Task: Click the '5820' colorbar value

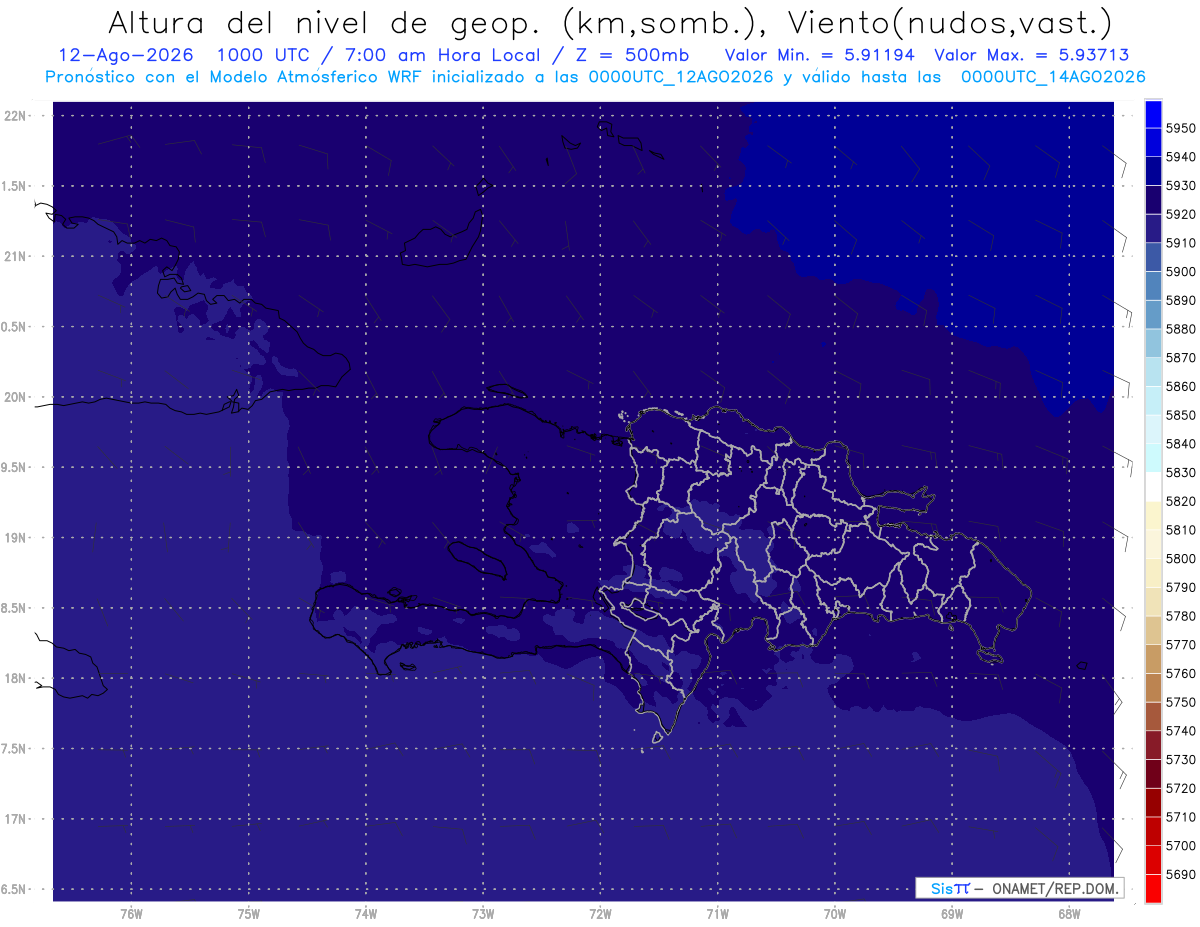Action: point(1181,501)
